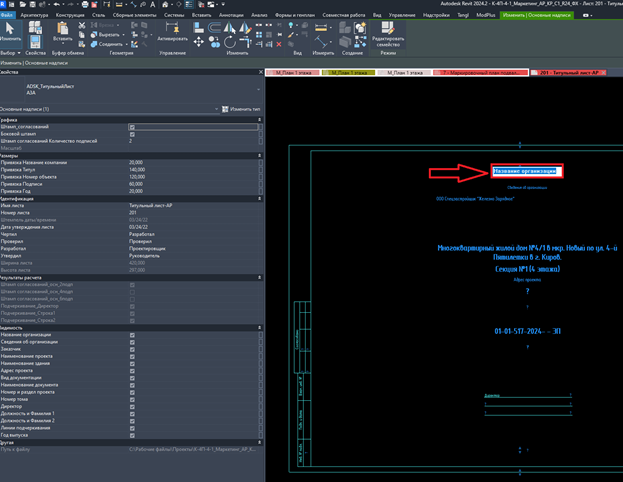Click the Default 3D view house icon
This screenshot has height=482, width=623.
point(165,4)
